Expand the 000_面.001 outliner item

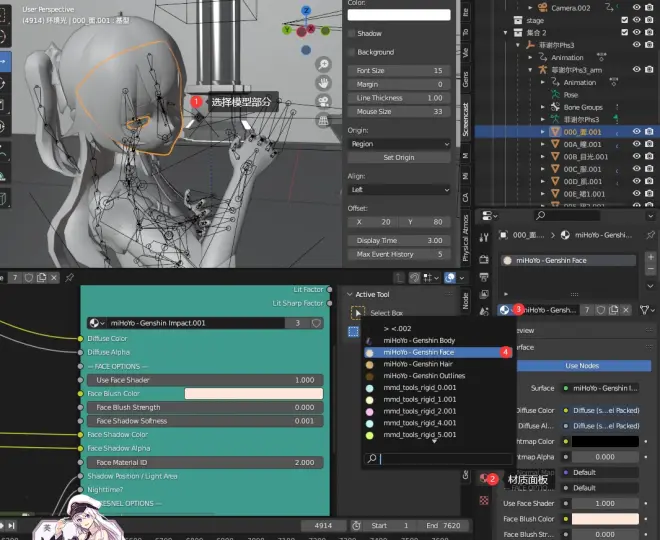(x=543, y=132)
